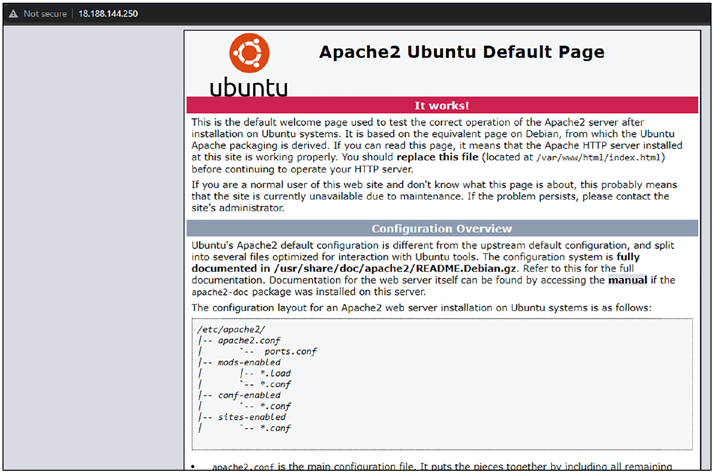Click 'mods-enabled' in the config tree
Viewport: 714px width, 473px height.
[249, 362]
